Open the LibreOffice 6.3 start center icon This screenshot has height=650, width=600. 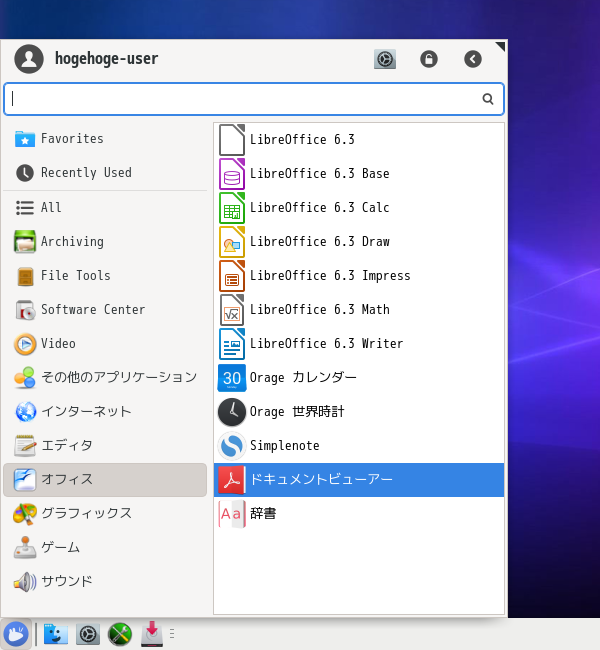coord(232,140)
